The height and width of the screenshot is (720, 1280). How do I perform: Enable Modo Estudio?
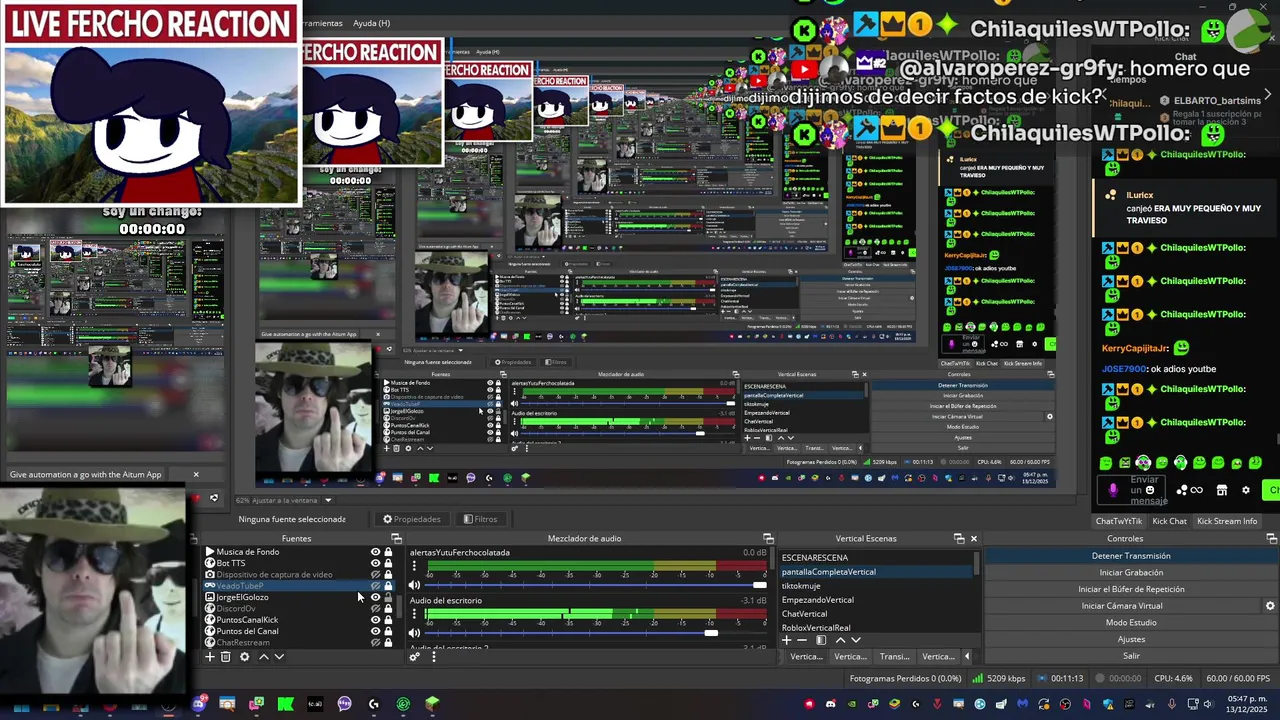point(1131,623)
